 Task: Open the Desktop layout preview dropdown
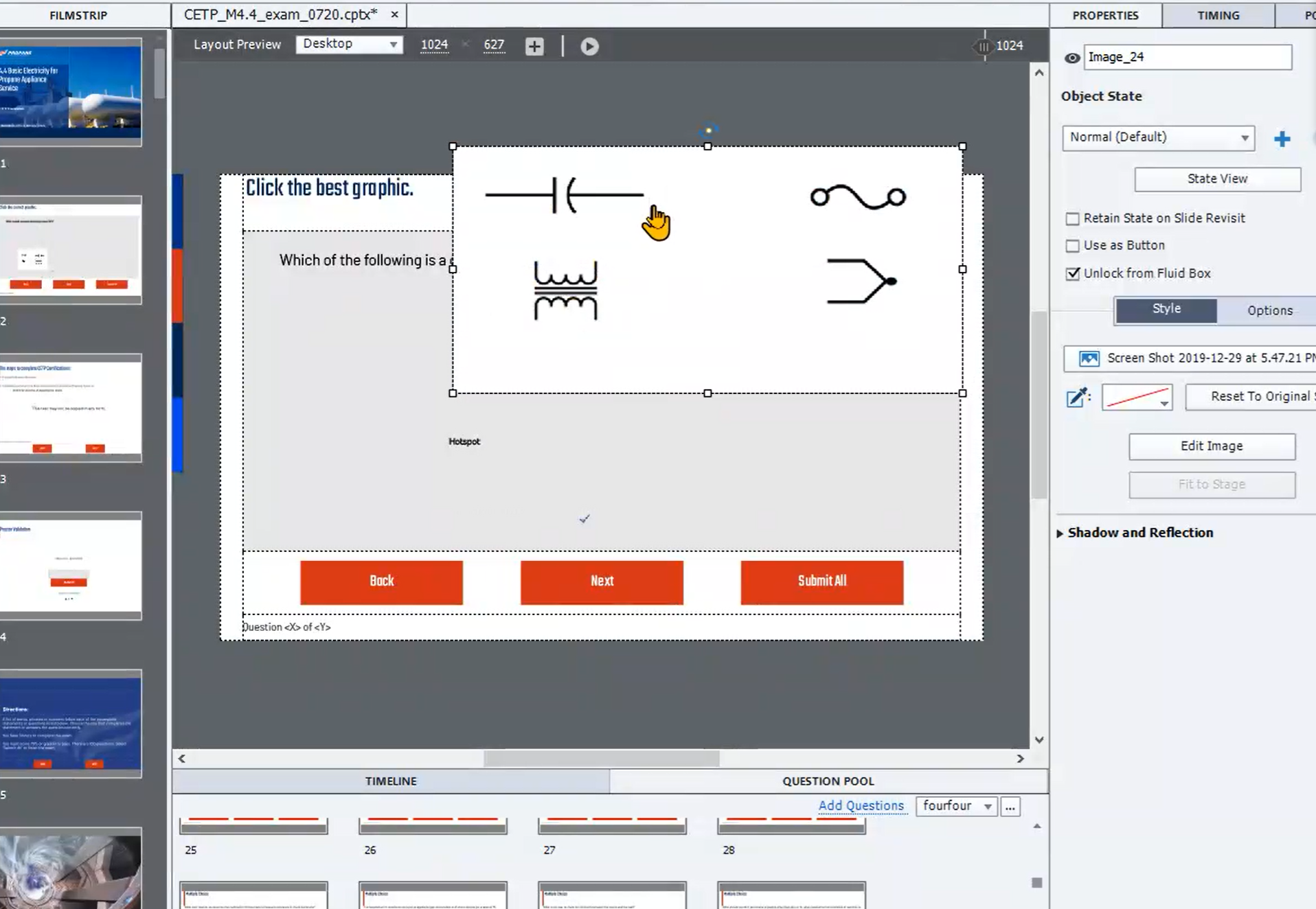tap(349, 44)
